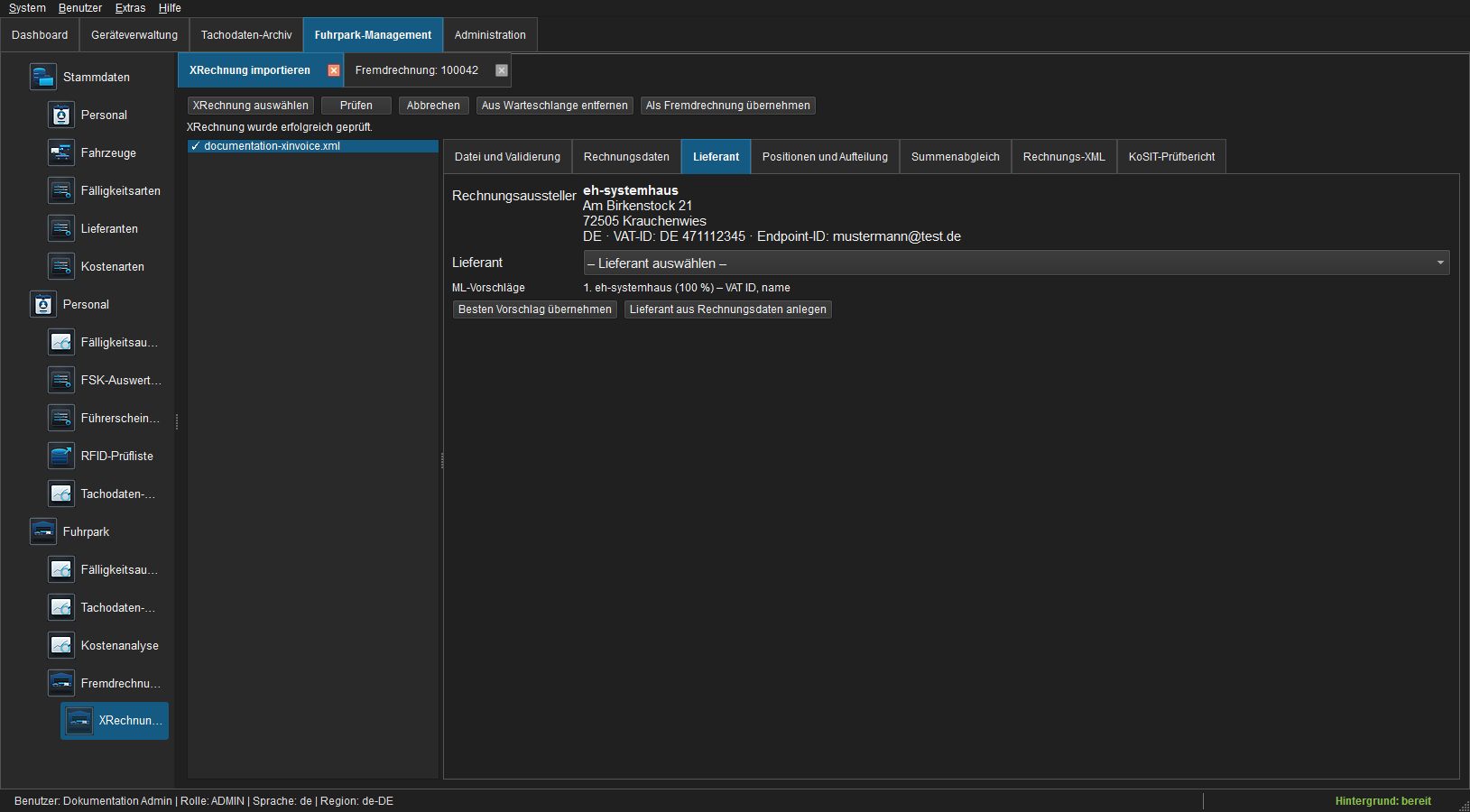Open the Kostenanalyse chart icon
Viewport: 1470px width, 812px height.
pos(61,645)
